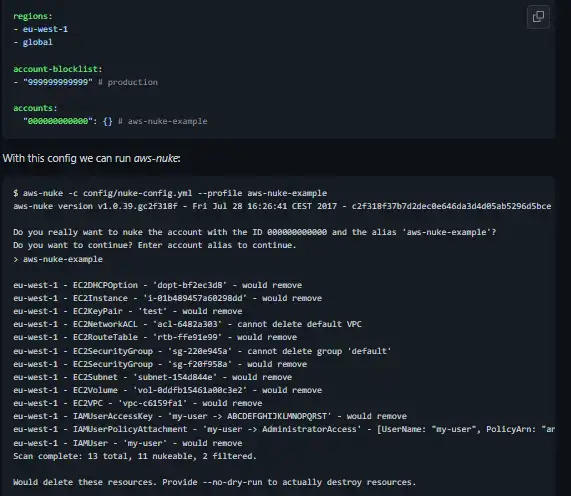Click the 'Would delete these resources' line
The height and width of the screenshot is (496, 571).
(x=214, y=482)
